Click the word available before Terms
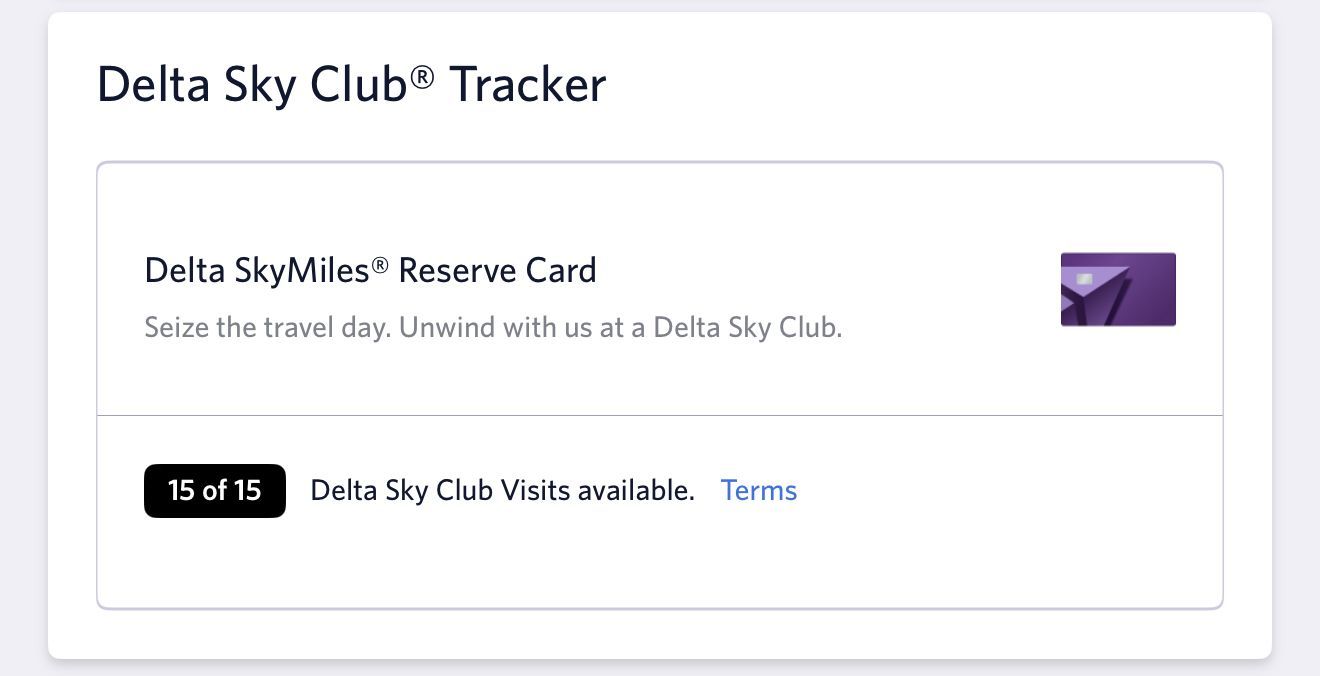 click(x=636, y=490)
